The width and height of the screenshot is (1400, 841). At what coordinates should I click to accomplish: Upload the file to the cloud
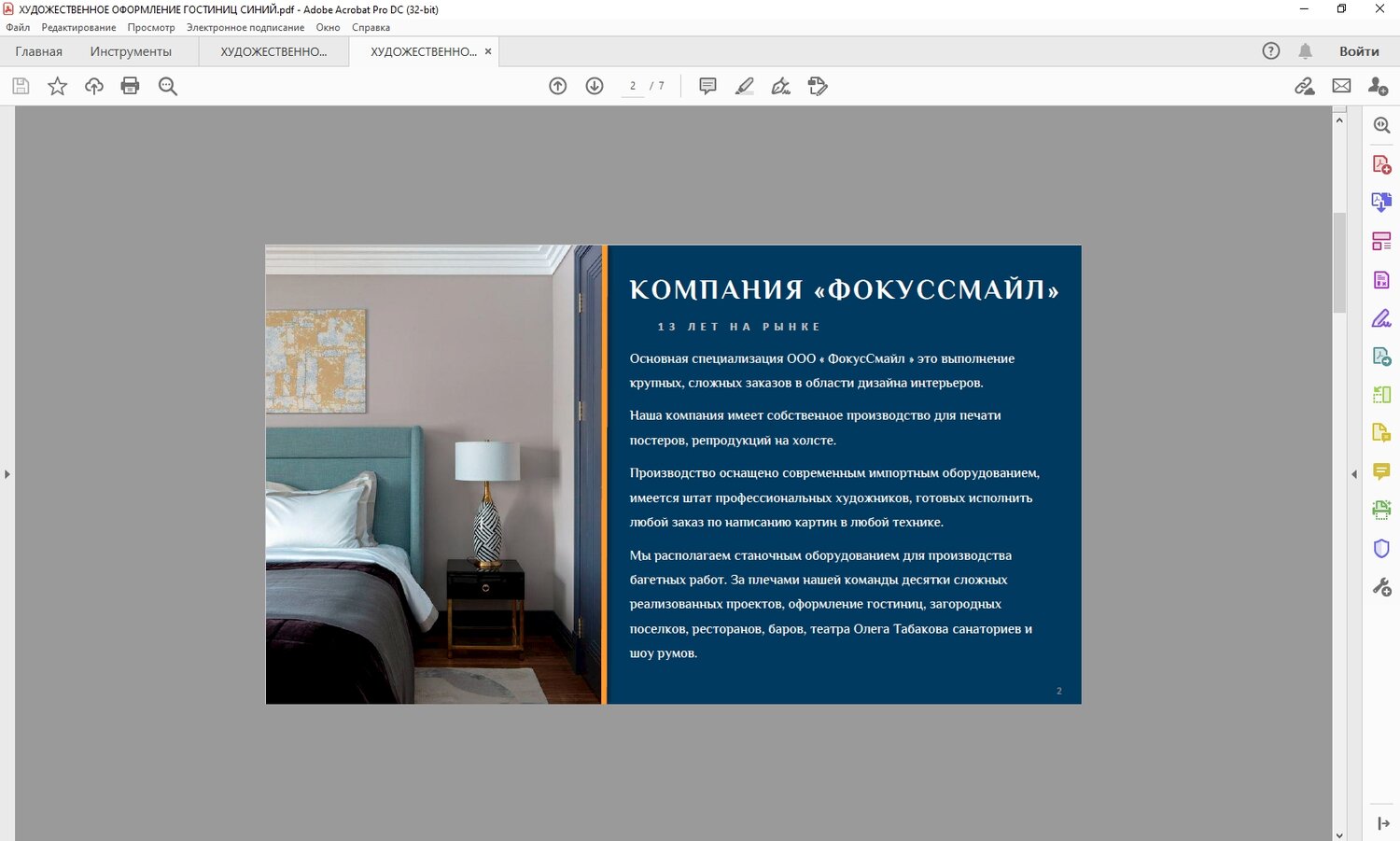pos(93,86)
